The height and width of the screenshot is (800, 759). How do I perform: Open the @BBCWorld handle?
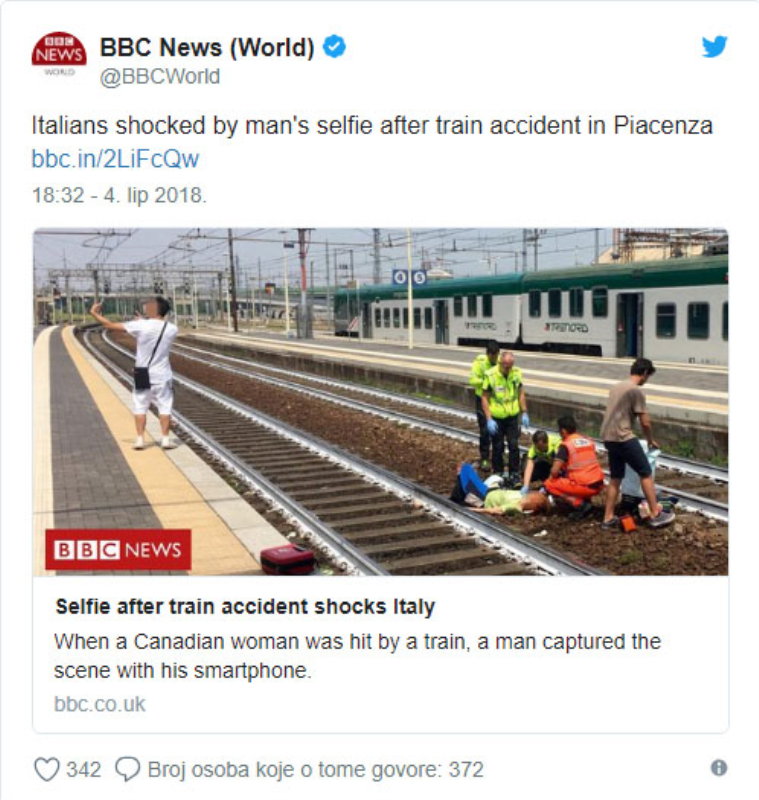point(160,77)
